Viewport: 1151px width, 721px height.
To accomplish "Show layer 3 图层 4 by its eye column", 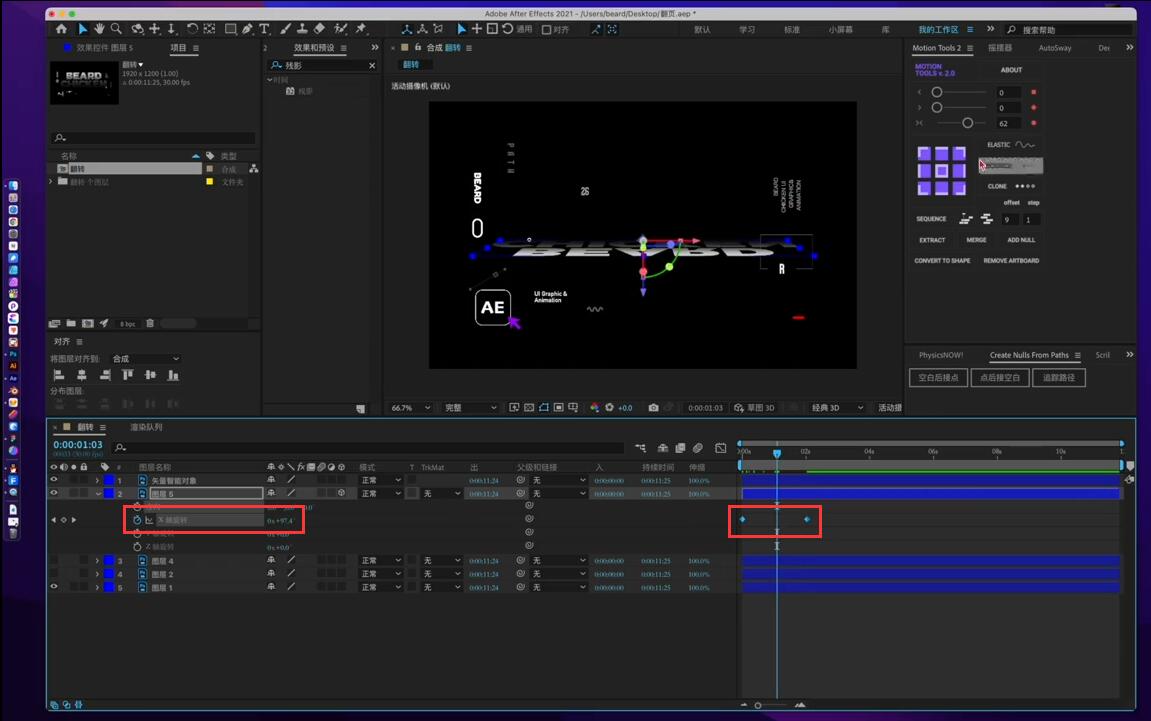I will (54, 561).
